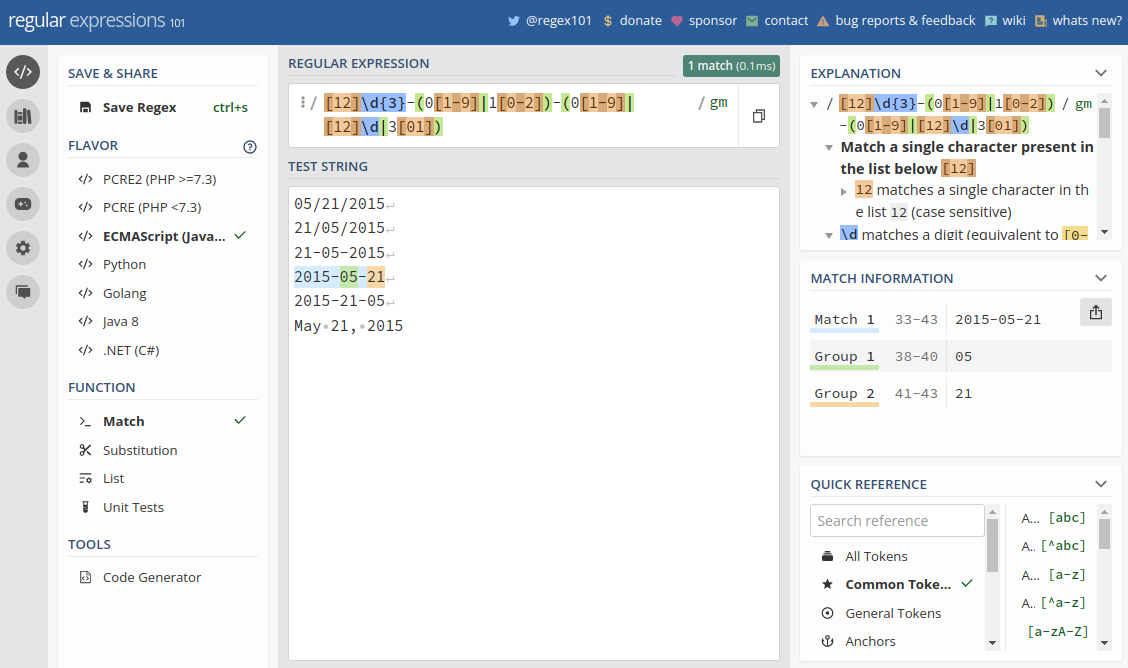Click the live help chat sidebar icon
The image size is (1128, 668).
click(x=23, y=292)
